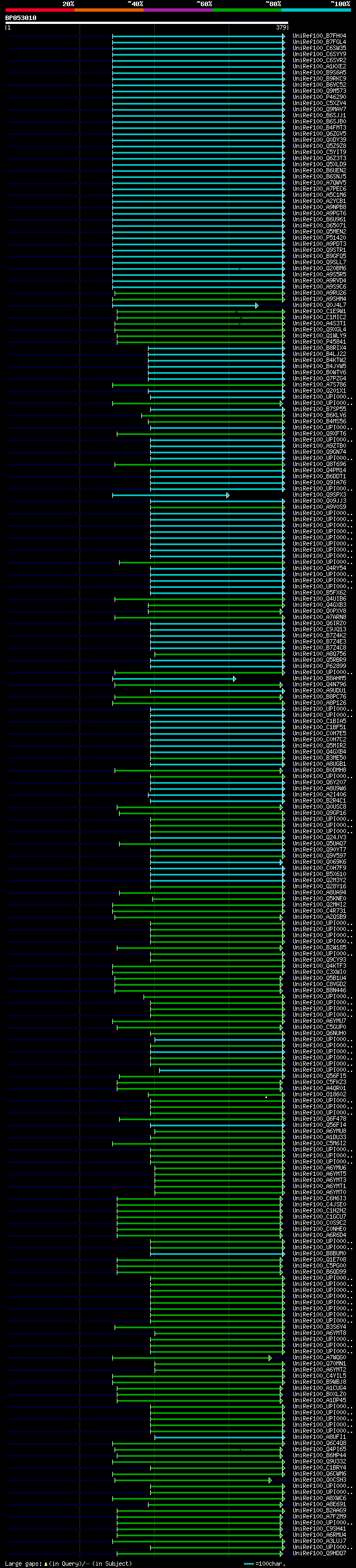The width and height of the screenshot is (356, 1568).
Task: Click the UniRef100_B7FH04 label
Action: point(319,36)
